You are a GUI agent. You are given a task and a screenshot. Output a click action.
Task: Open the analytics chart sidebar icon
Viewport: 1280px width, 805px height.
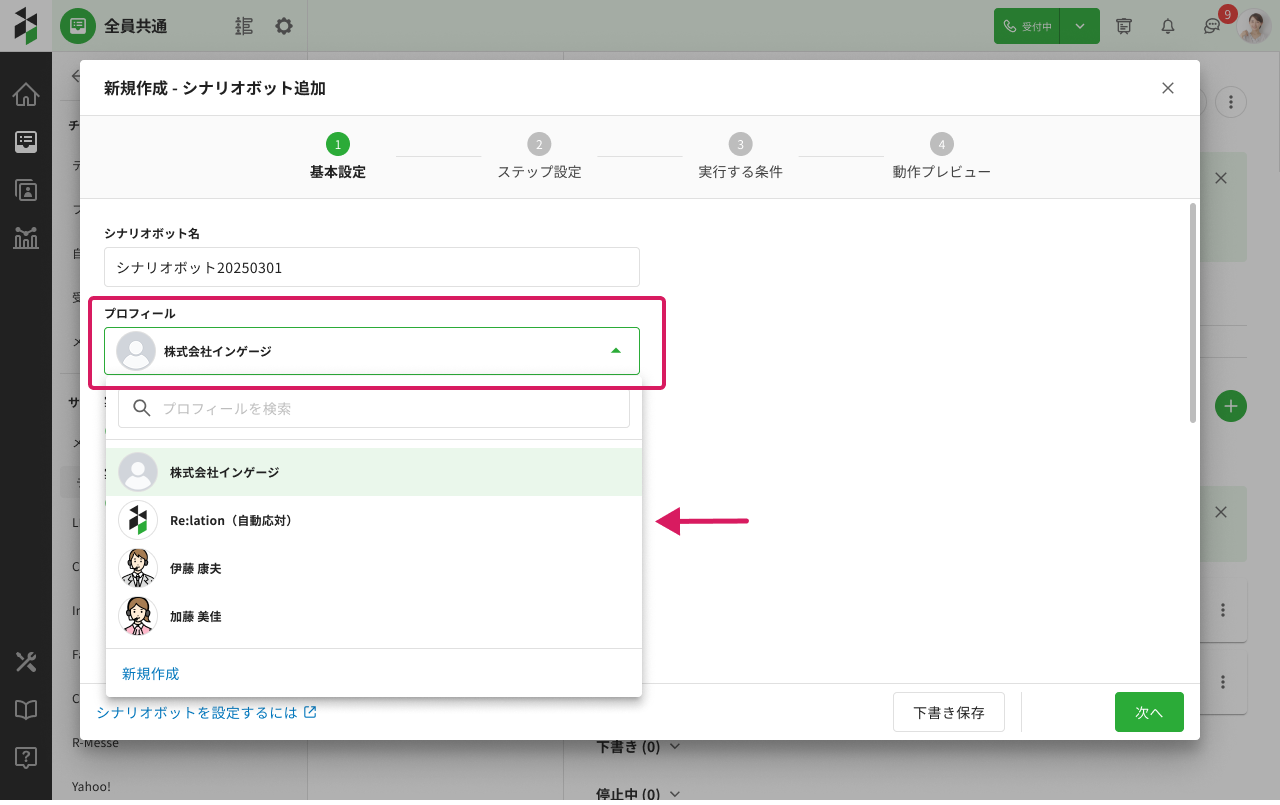tap(26, 238)
